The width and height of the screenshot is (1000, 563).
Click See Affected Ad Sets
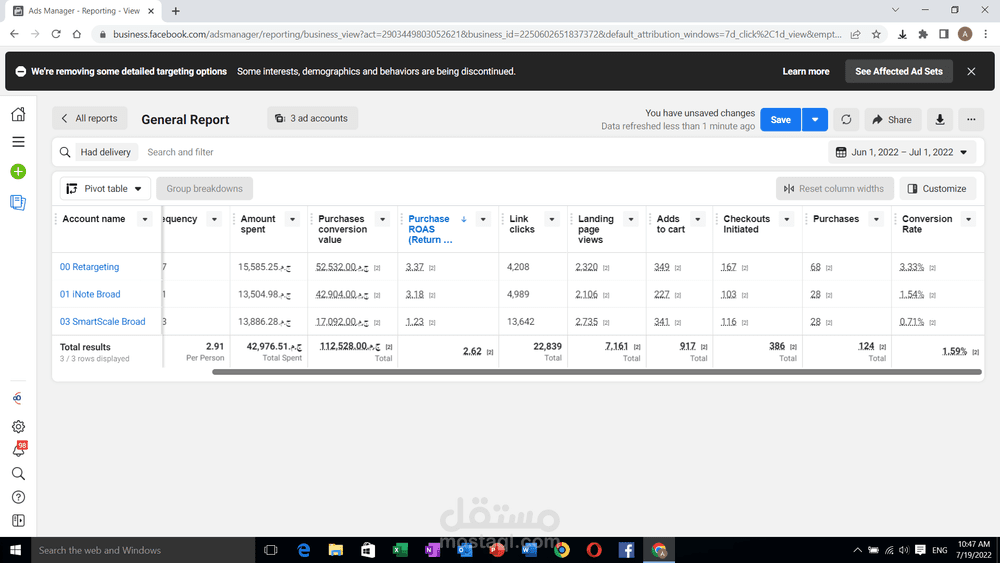[x=899, y=71]
